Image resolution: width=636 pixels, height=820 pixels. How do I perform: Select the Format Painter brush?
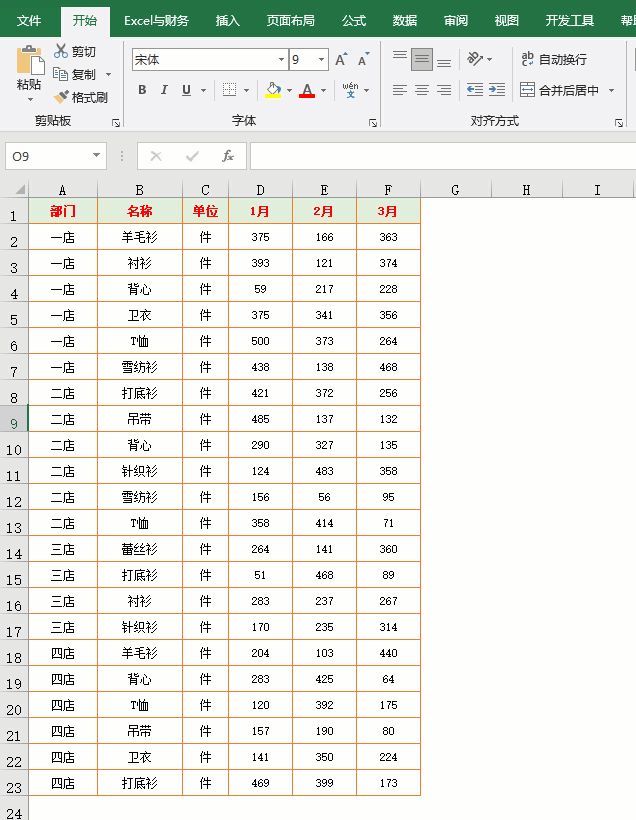(61, 97)
